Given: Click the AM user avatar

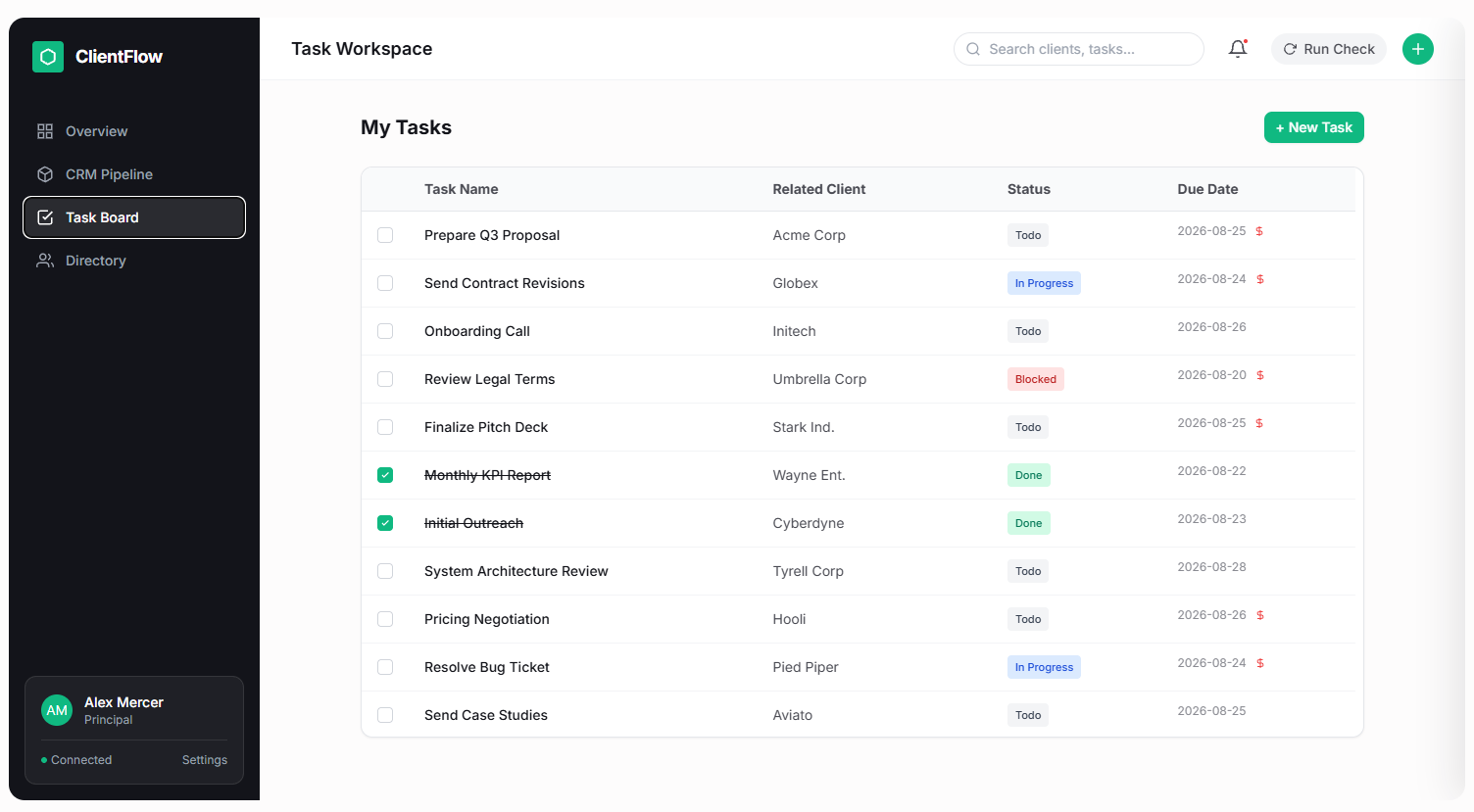Looking at the screenshot, I should tap(57, 710).
